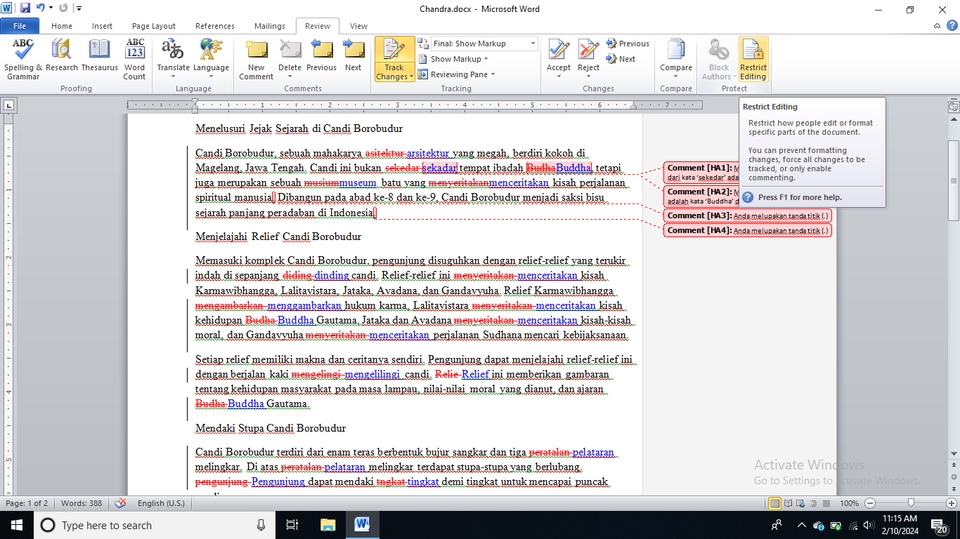Open the Translate dropdown
This screenshot has width=960, height=539.
coord(173,59)
